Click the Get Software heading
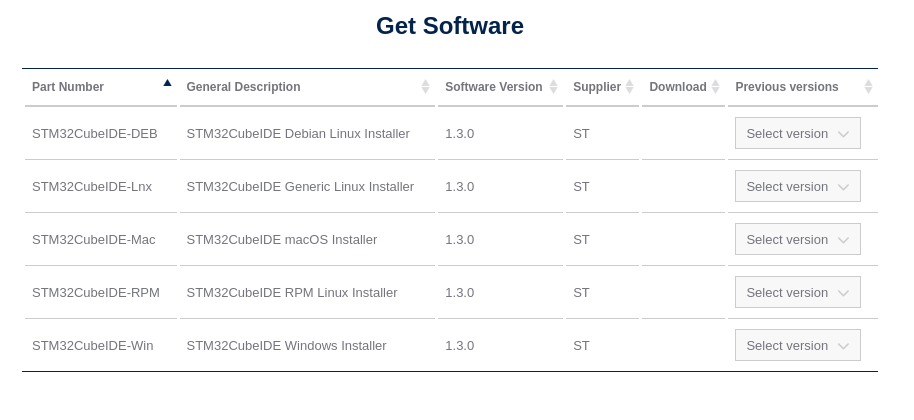The height and width of the screenshot is (420, 914). click(x=449, y=26)
